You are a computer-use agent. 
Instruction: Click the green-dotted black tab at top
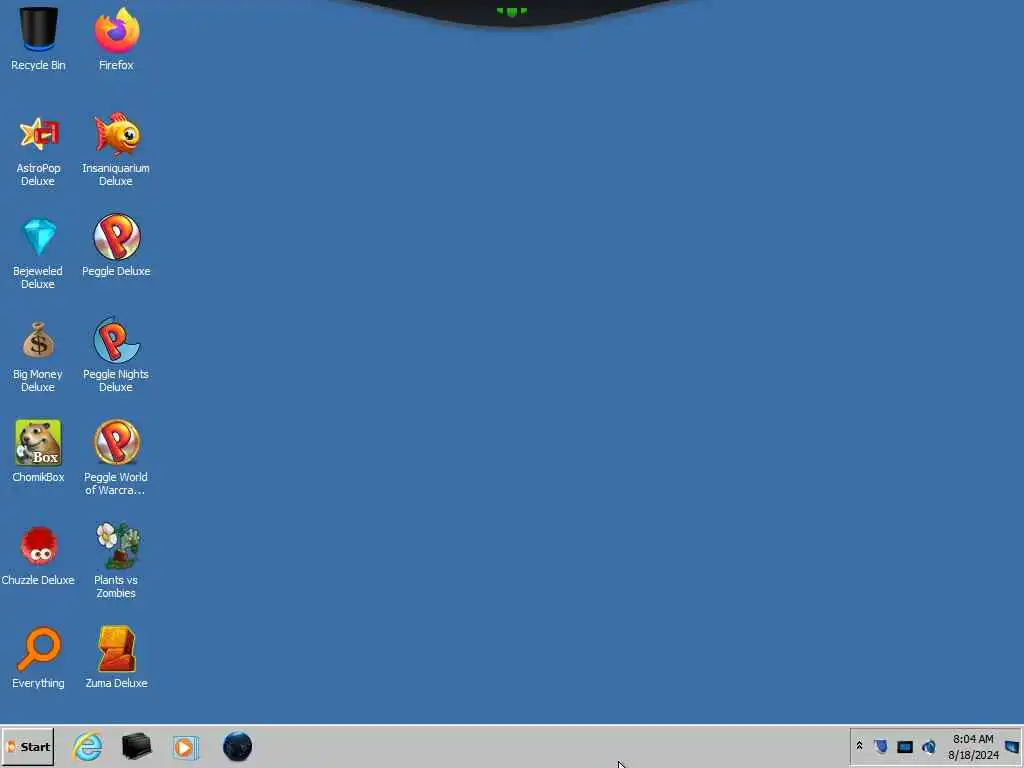(512, 12)
